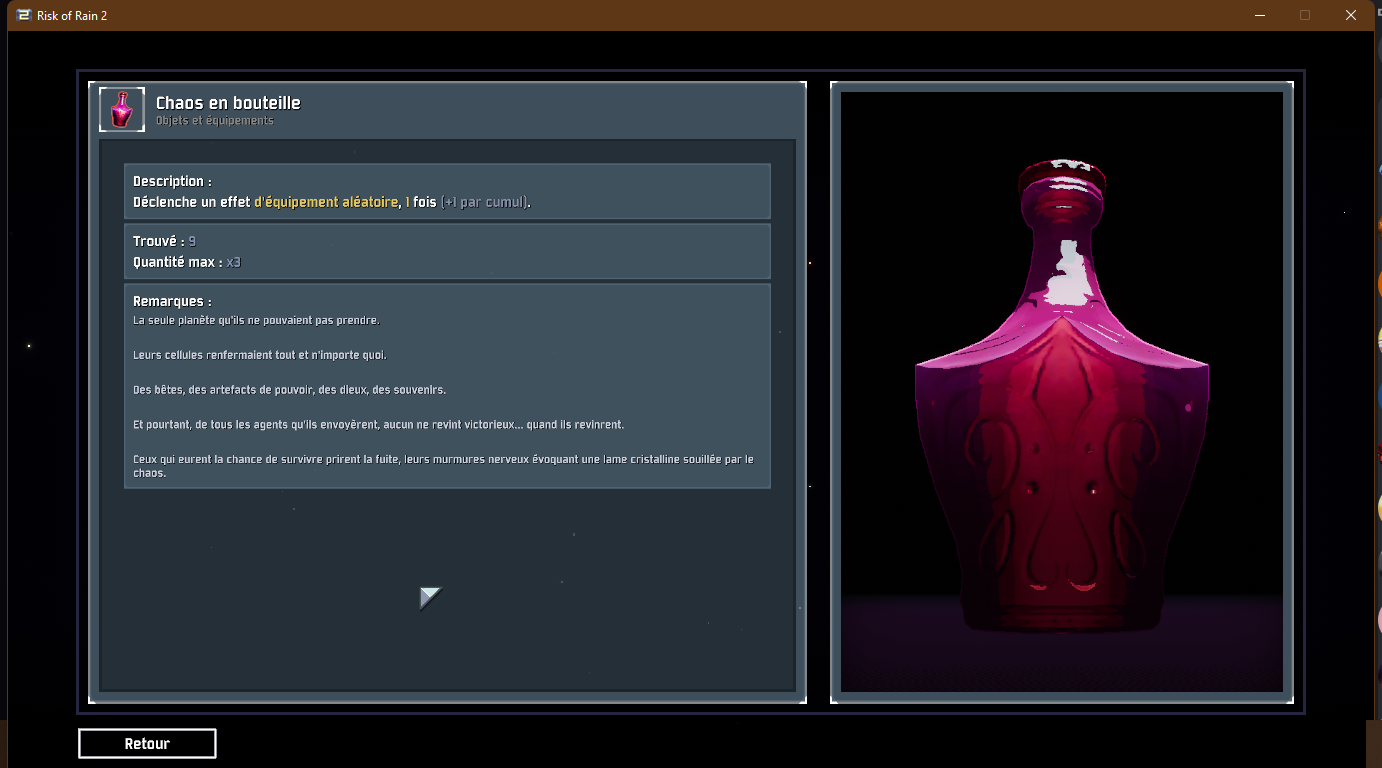
Task: Click the "Remarques :" heading
Action: click(172, 301)
